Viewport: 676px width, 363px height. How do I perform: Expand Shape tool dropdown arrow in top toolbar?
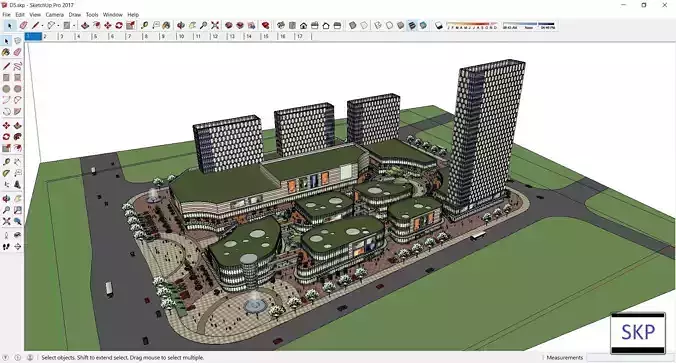click(74, 26)
